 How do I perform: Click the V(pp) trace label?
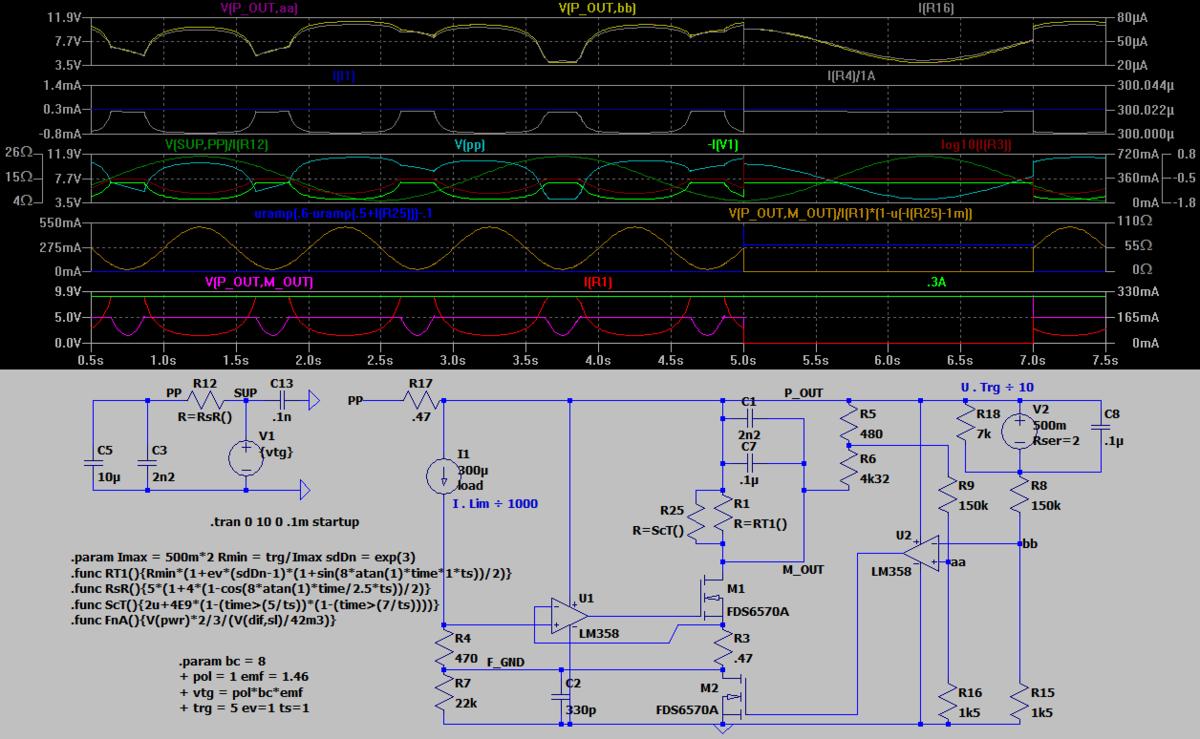point(470,145)
